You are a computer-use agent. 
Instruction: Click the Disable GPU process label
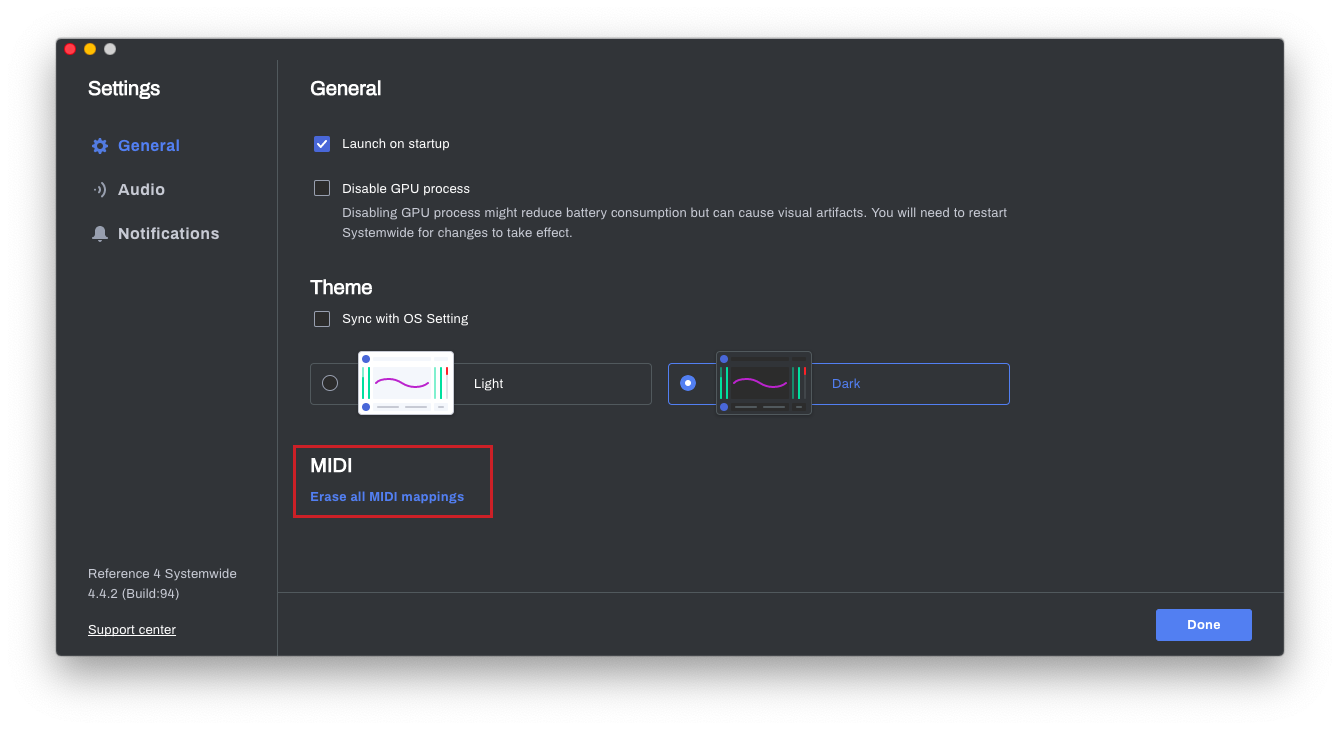[x=406, y=189]
